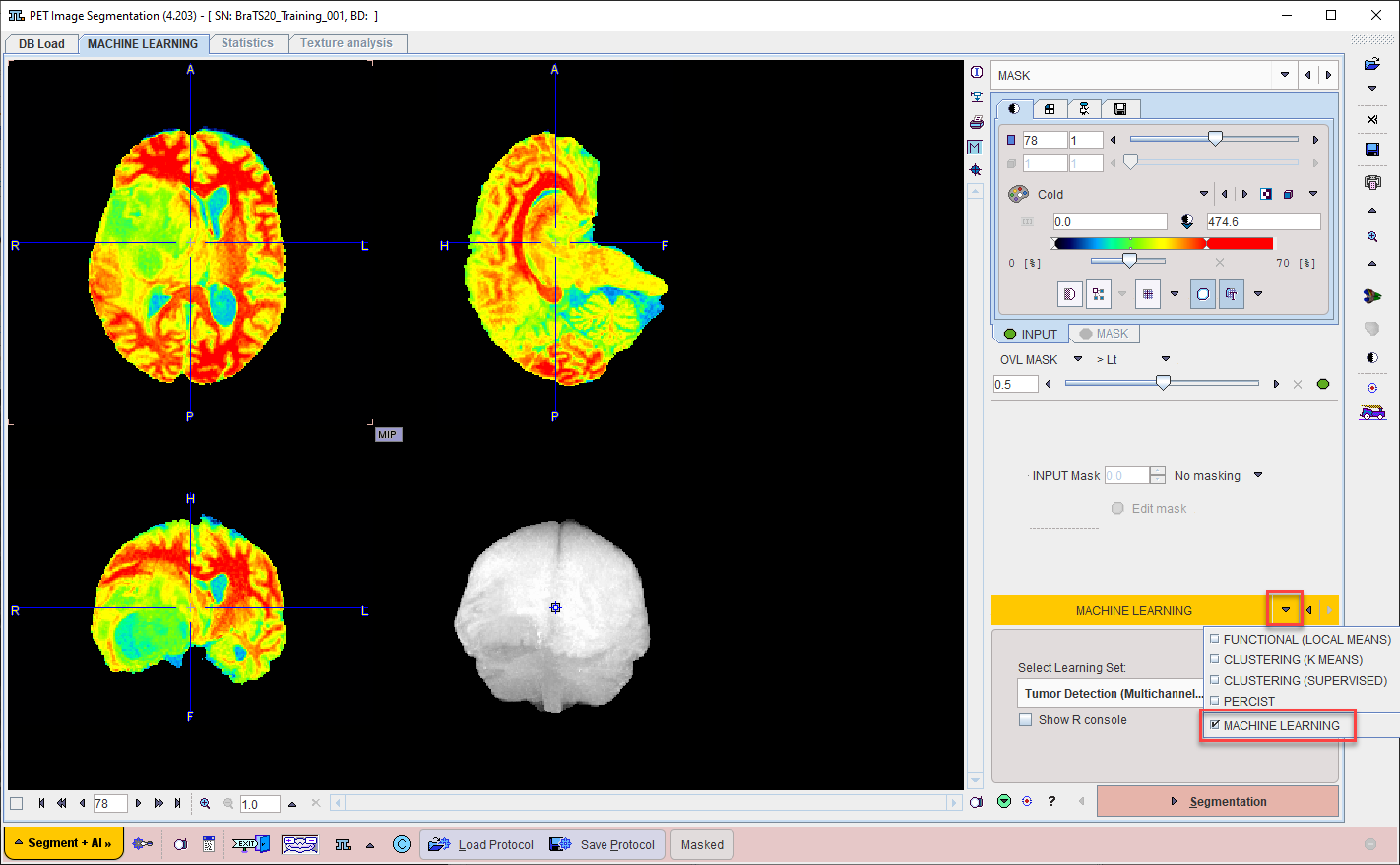Image resolution: width=1400 pixels, height=865 pixels.
Task: Click the 3D rendering arrow icon in sidebar
Action: pyautogui.click(x=1372, y=296)
